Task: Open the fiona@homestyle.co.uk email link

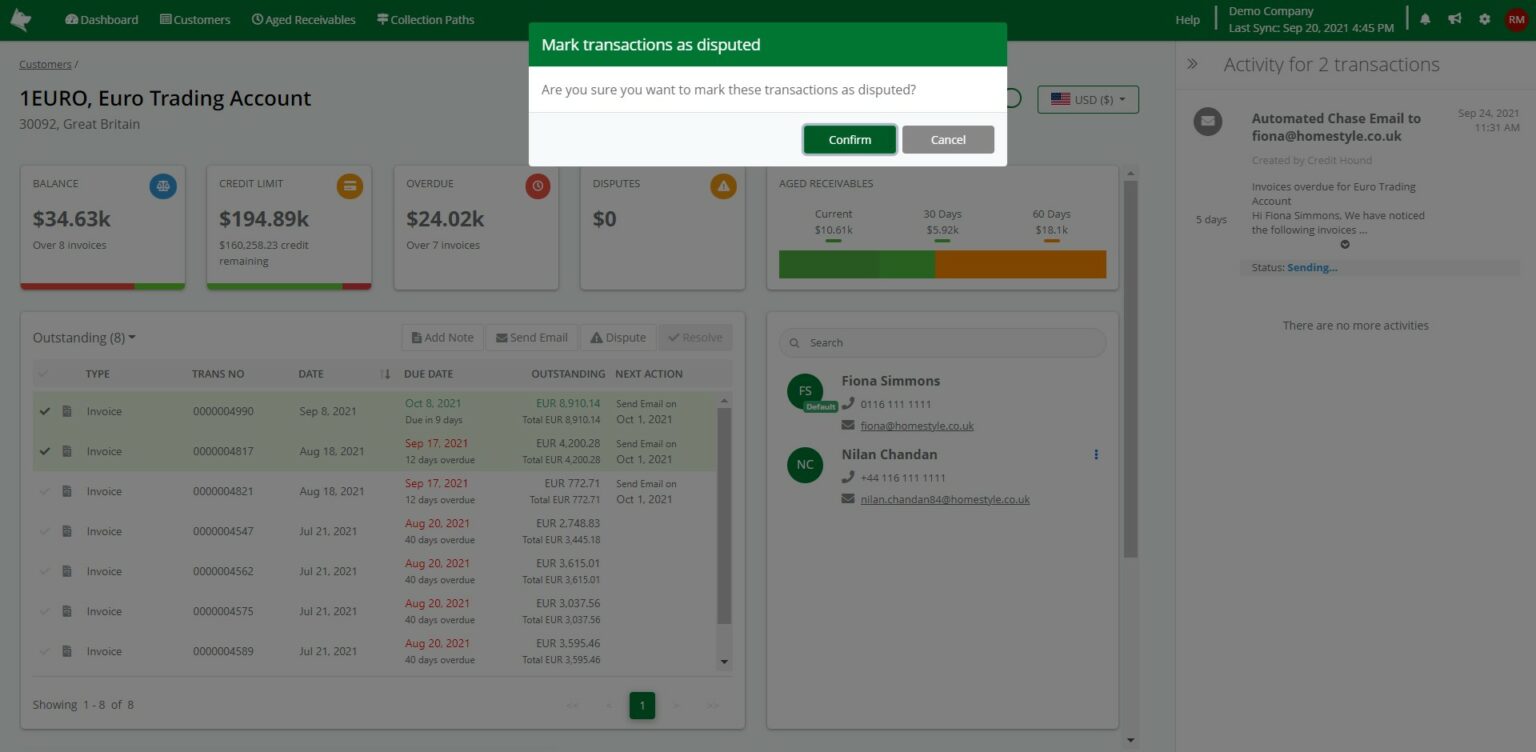Action: tap(916, 425)
